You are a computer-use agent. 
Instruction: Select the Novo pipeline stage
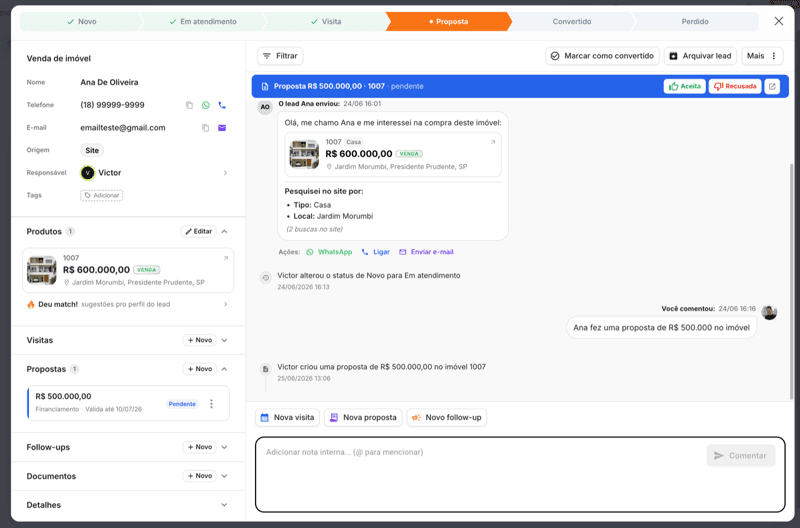[x=82, y=21]
